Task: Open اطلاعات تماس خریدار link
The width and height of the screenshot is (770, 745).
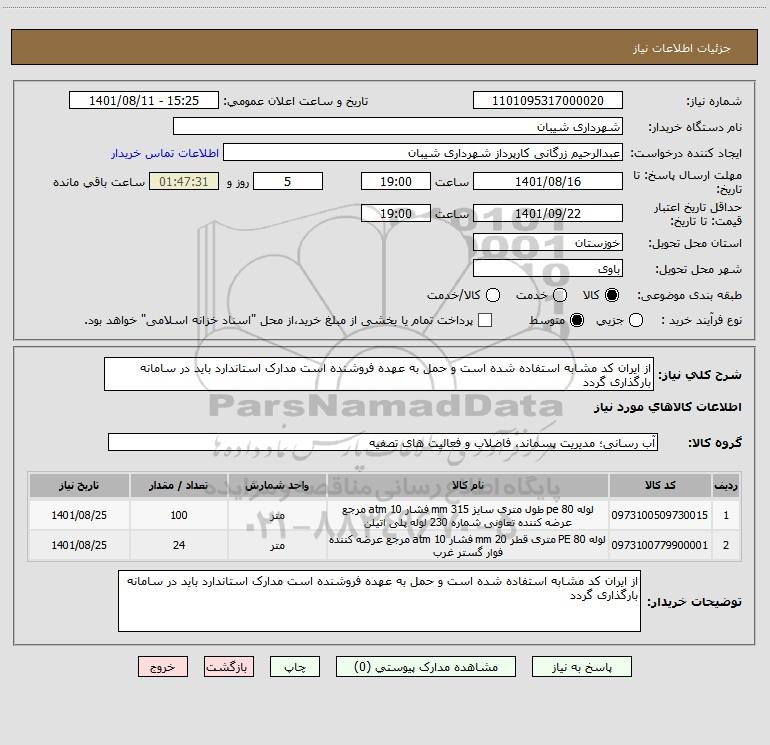Action: tap(165, 153)
